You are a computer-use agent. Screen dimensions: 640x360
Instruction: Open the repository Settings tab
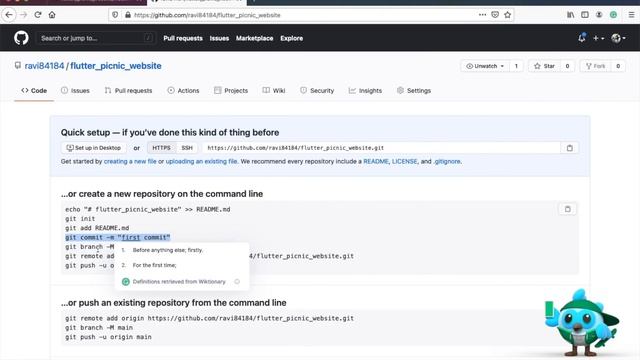(x=414, y=91)
